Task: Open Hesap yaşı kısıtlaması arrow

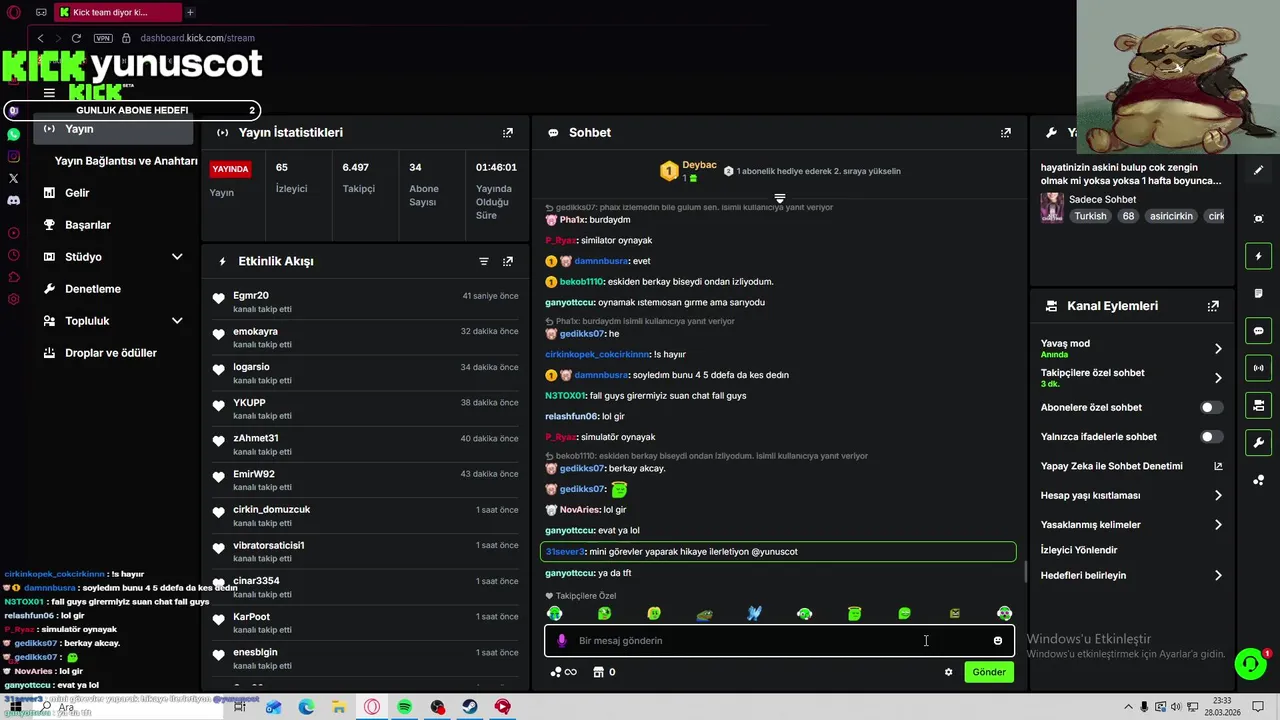Action: tap(1218, 495)
